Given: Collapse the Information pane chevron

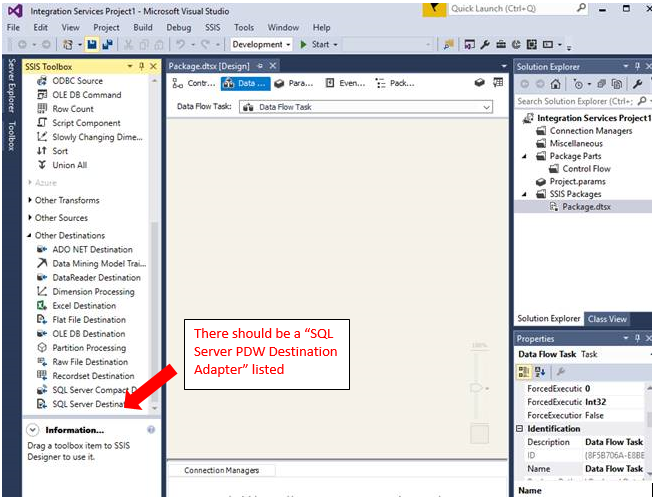Looking at the screenshot, I should point(33,430).
